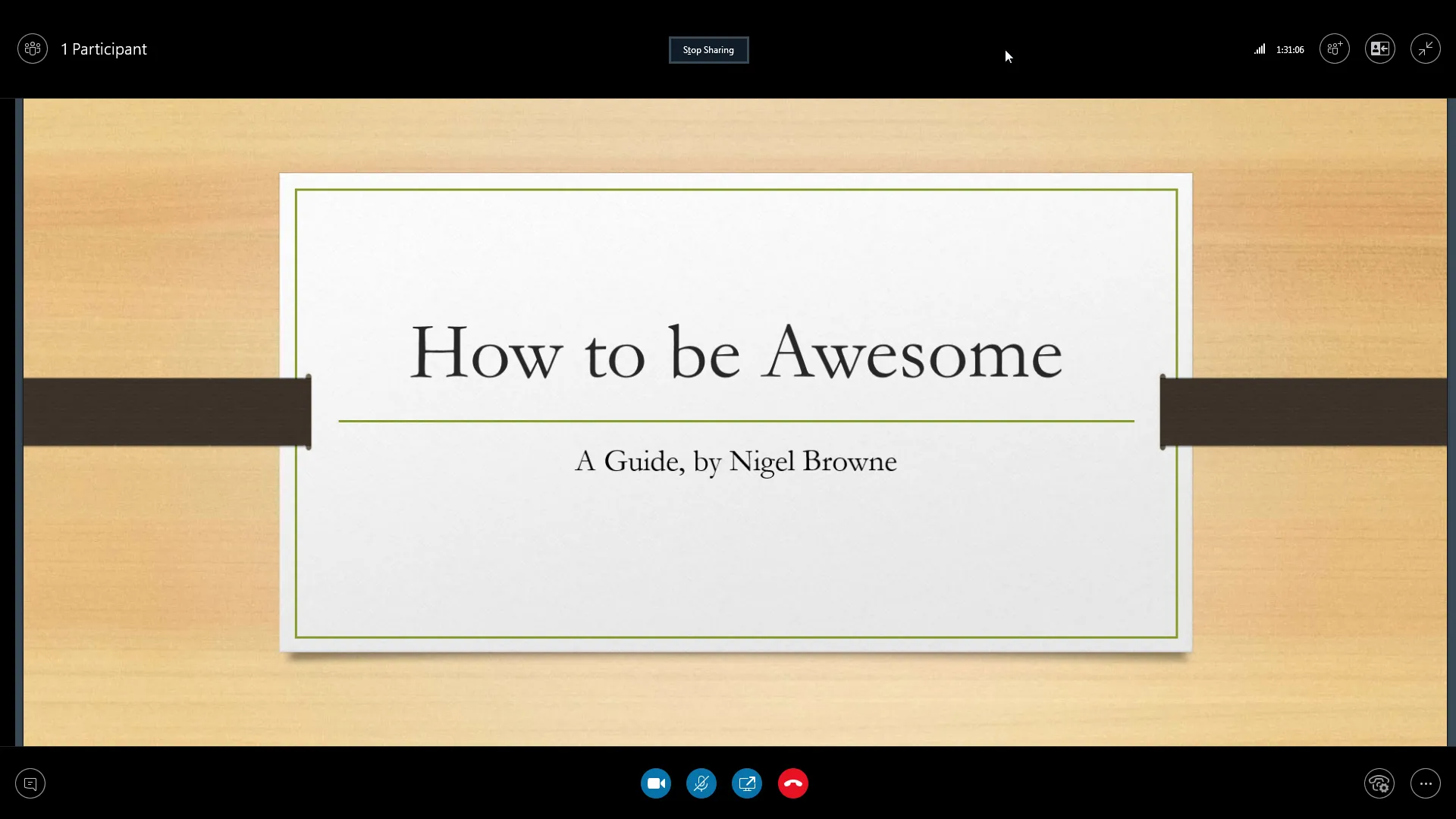Click the Stop Sharing button
1456x819 pixels.
(708, 50)
